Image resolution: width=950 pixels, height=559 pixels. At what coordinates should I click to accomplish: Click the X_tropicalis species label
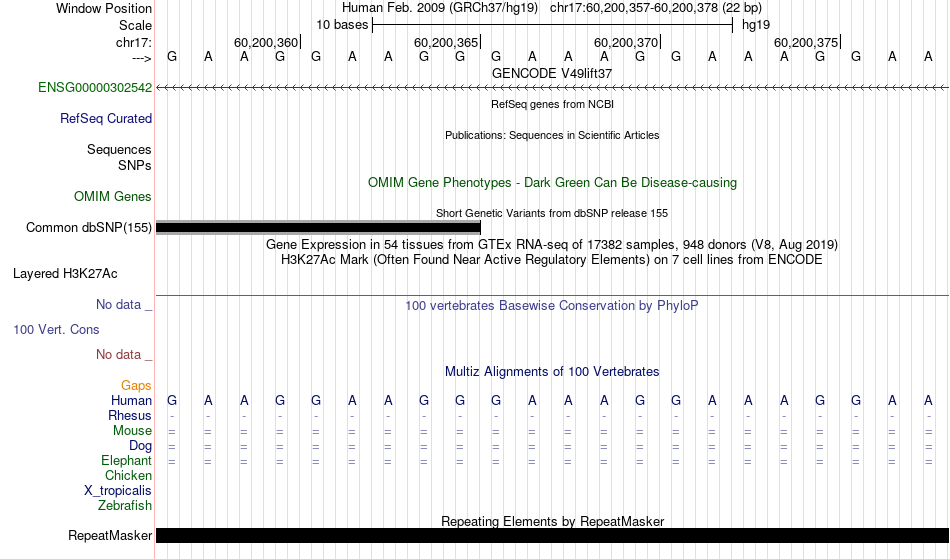point(118,491)
